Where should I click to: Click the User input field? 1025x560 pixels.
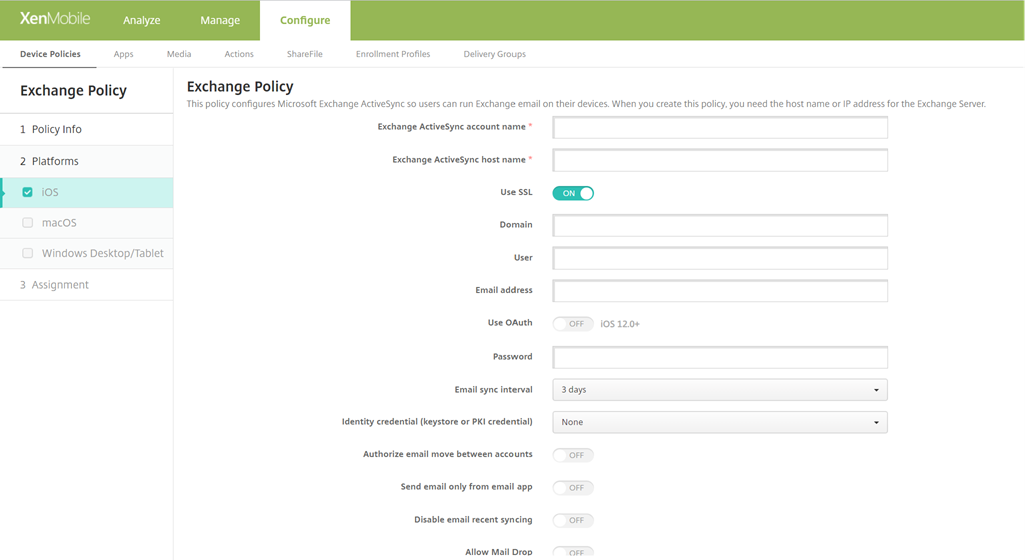720,258
